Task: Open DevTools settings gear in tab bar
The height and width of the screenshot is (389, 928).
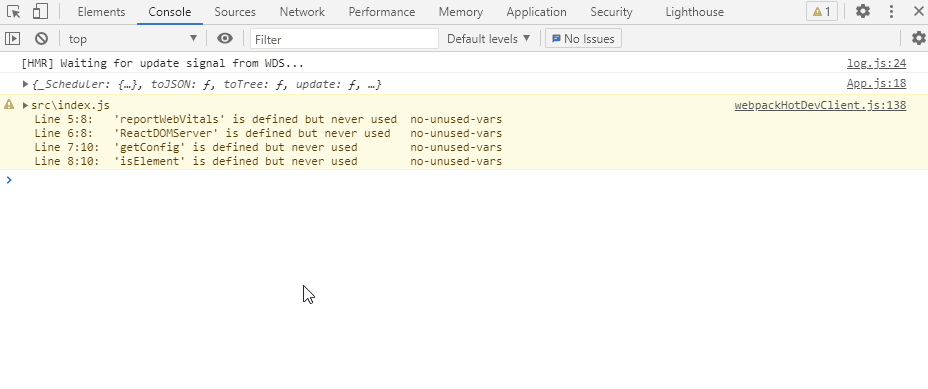Action: coord(863,11)
